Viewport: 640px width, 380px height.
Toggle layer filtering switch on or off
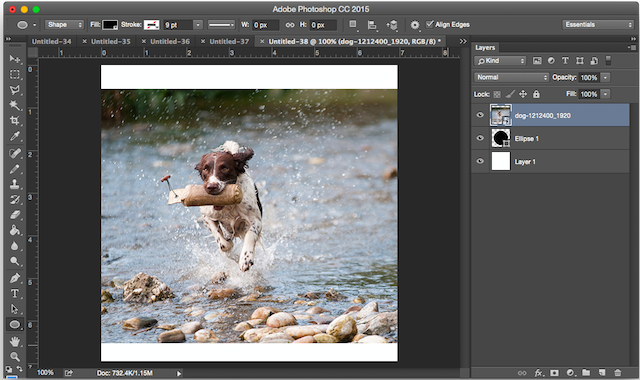click(608, 60)
